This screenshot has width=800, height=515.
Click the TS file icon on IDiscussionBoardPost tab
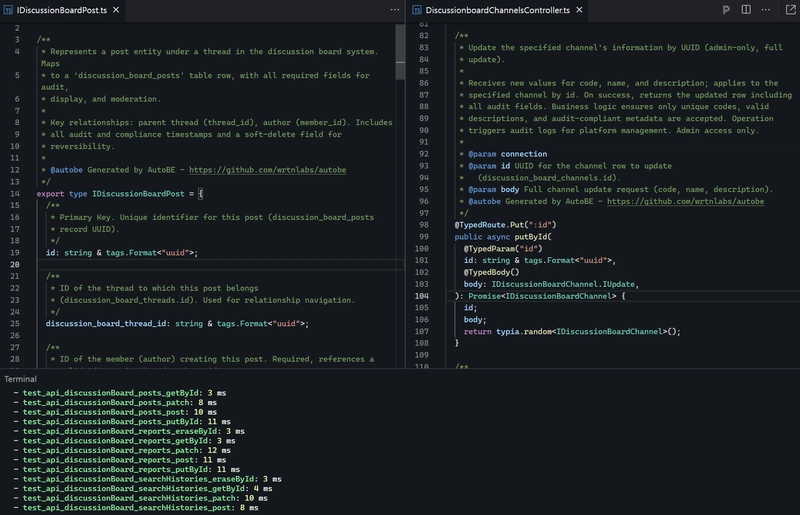[x=9, y=9]
